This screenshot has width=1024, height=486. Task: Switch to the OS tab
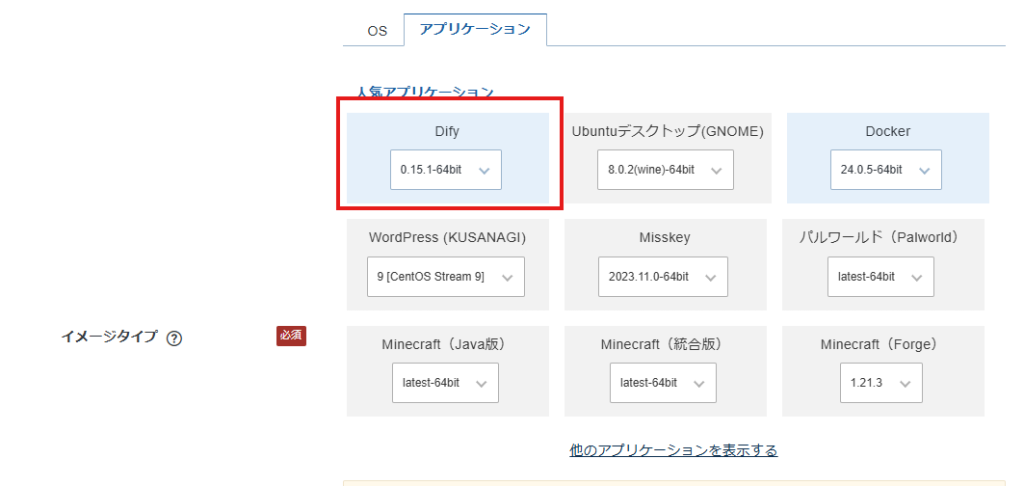(x=376, y=31)
